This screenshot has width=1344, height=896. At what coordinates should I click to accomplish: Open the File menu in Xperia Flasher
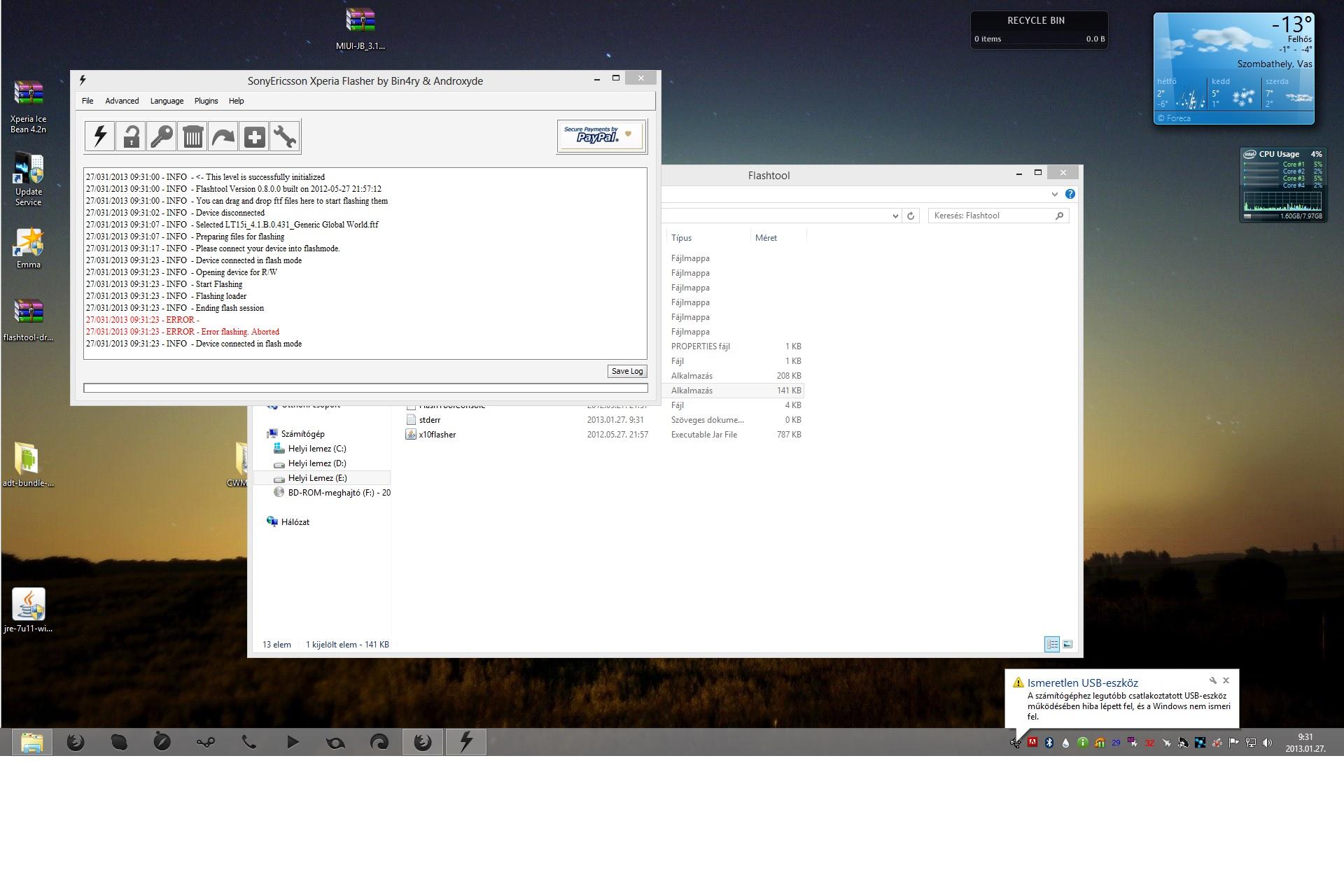[x=87, y=101]
